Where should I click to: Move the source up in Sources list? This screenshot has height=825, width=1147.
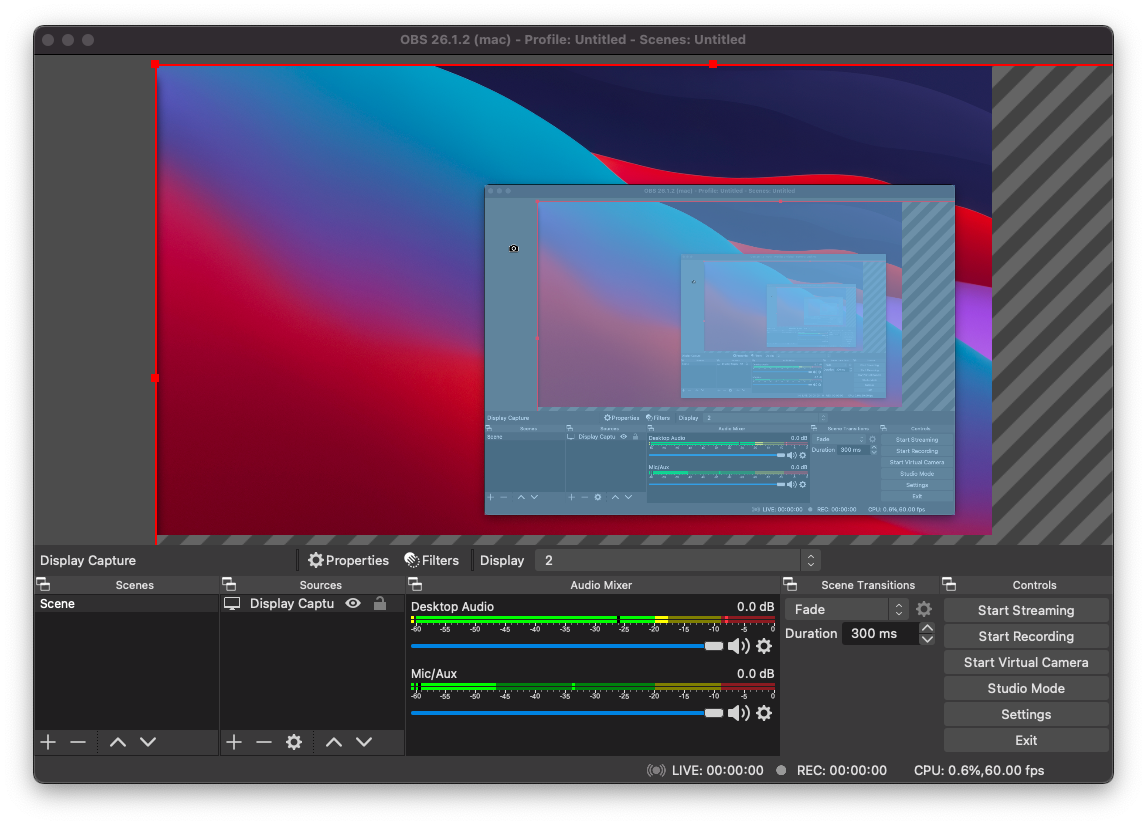[x=334, y=742]
